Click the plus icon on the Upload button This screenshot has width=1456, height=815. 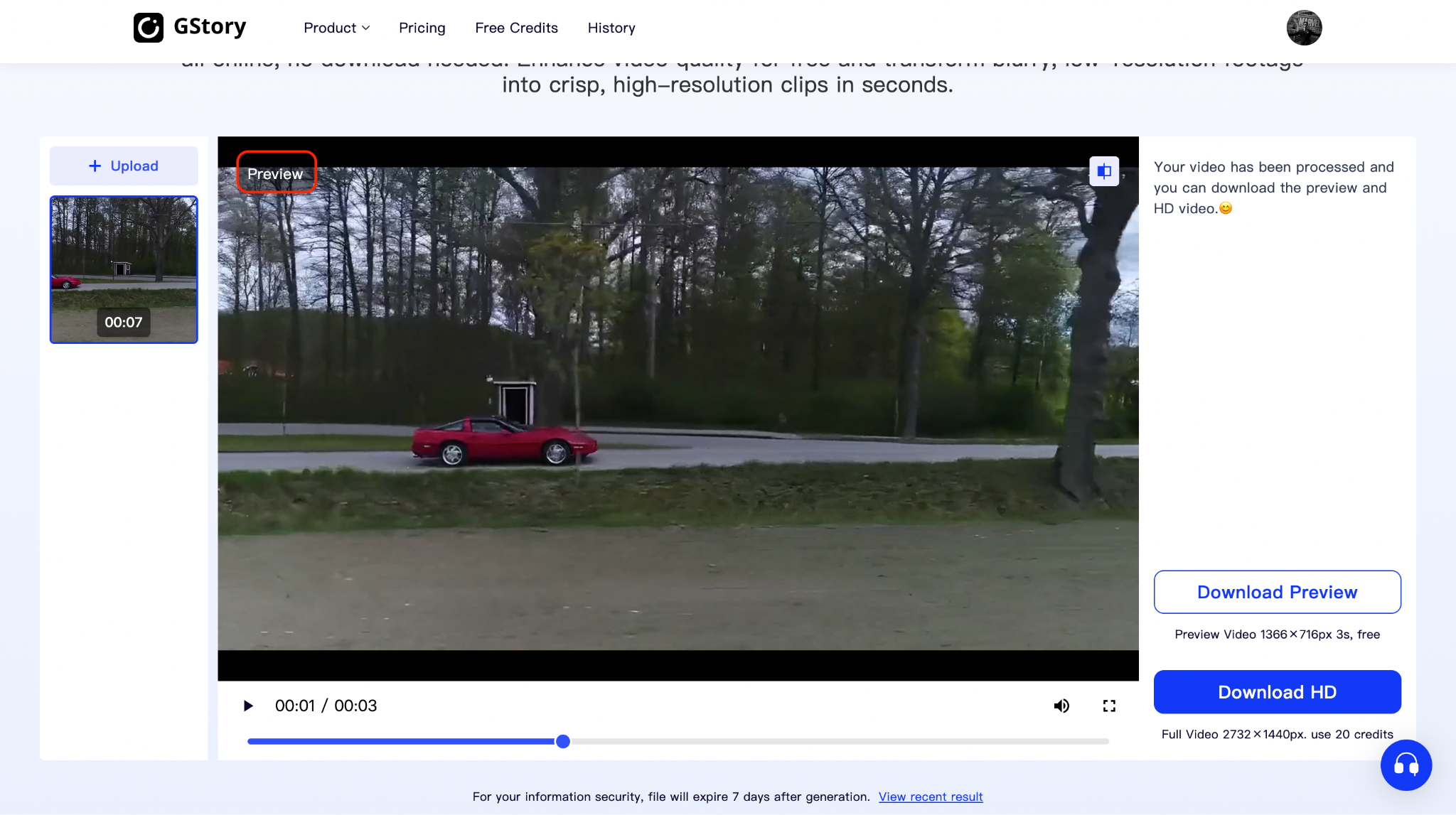click(x=94, y=166)
